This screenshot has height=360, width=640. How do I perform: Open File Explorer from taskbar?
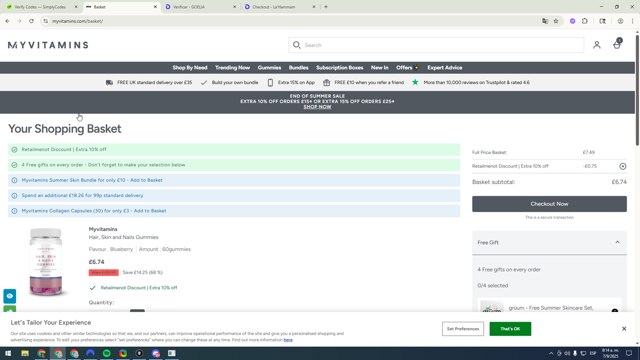pyautogui.click(x=25, y=353)
